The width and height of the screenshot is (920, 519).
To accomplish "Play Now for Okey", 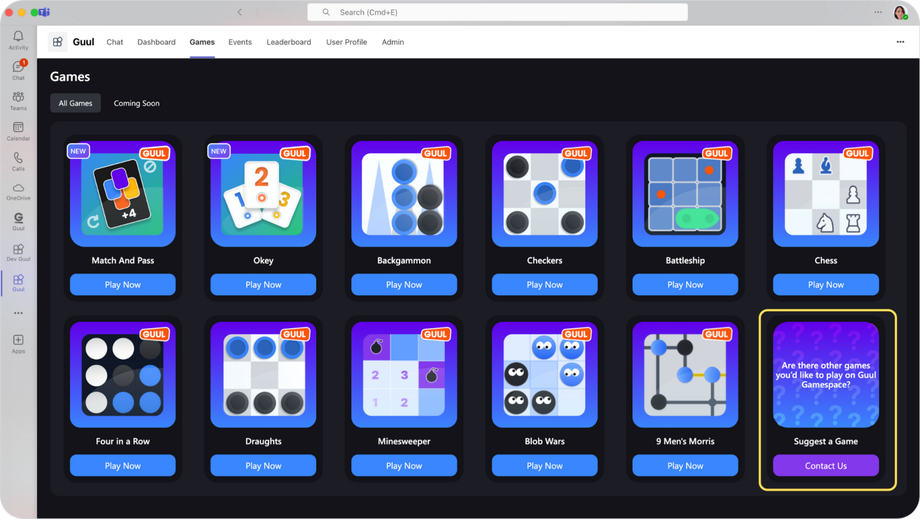I will (263, 284).
